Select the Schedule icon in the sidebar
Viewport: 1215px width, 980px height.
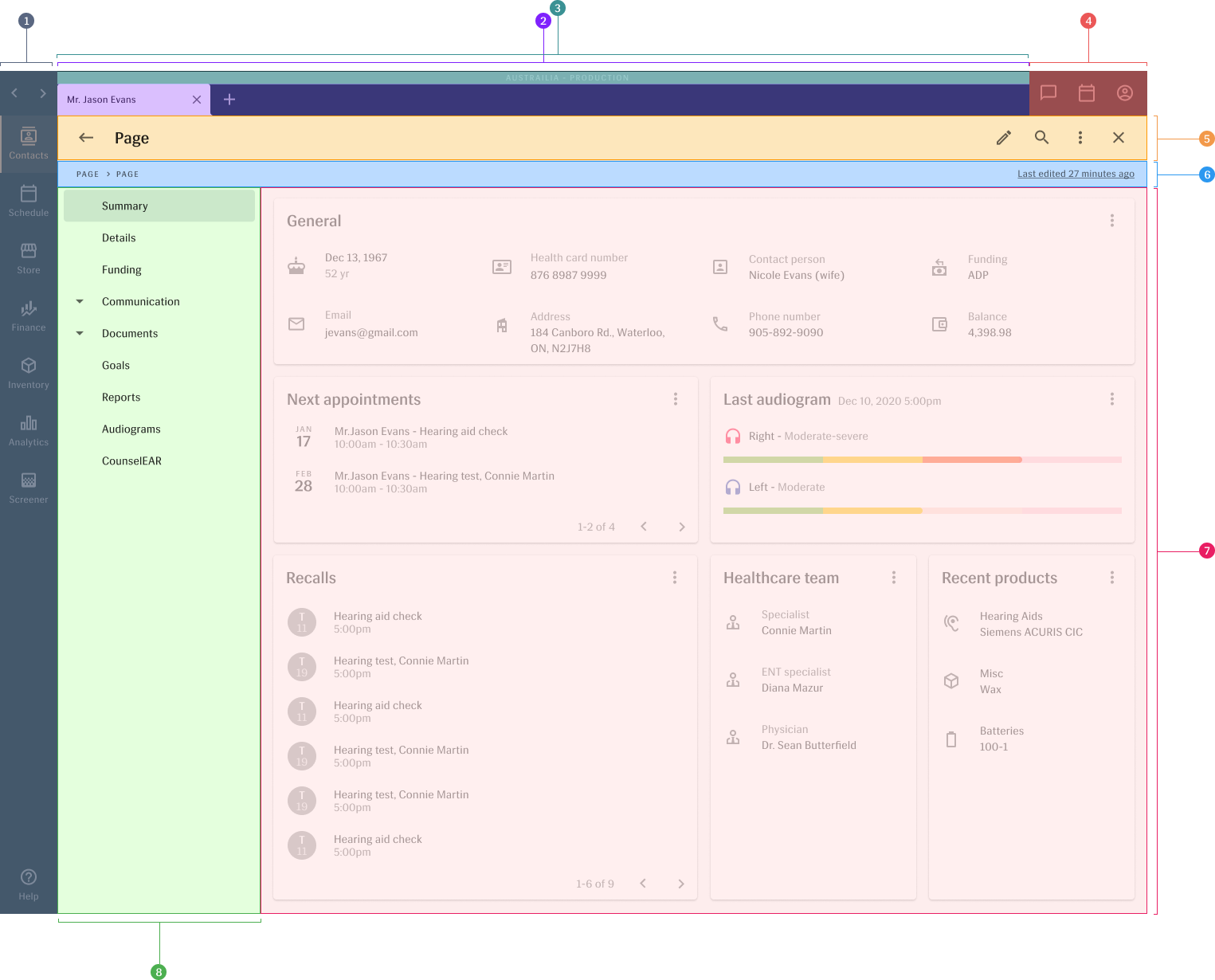(x=29, y=201)
